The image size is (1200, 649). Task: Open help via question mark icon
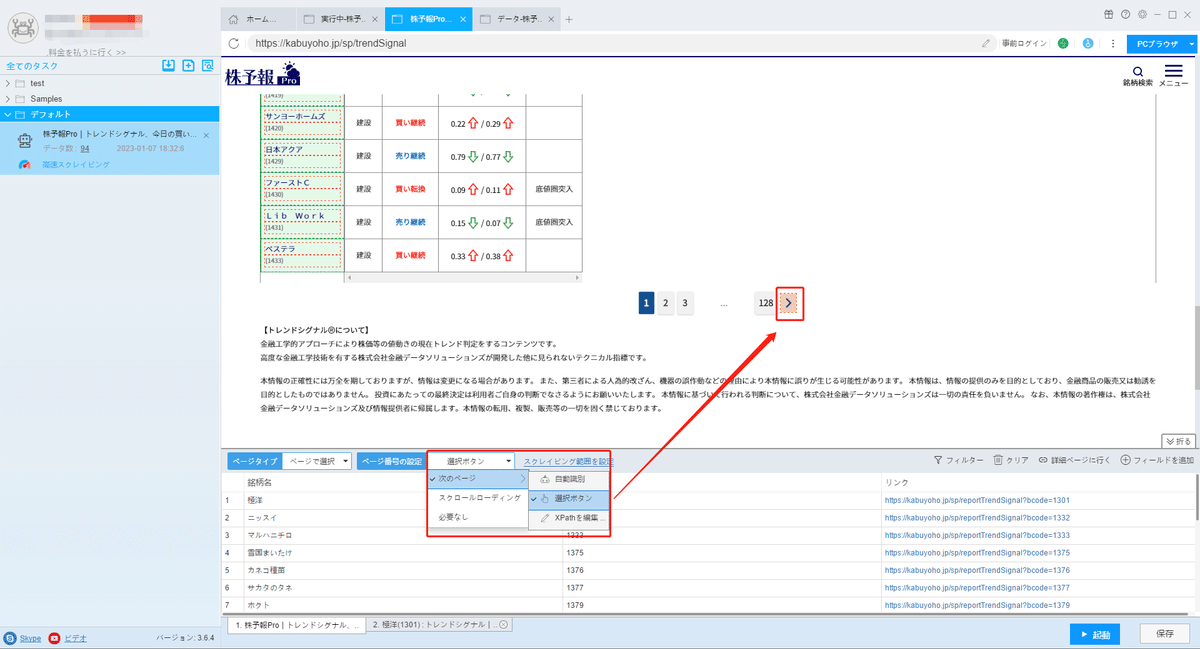[x=1125, y=15]
